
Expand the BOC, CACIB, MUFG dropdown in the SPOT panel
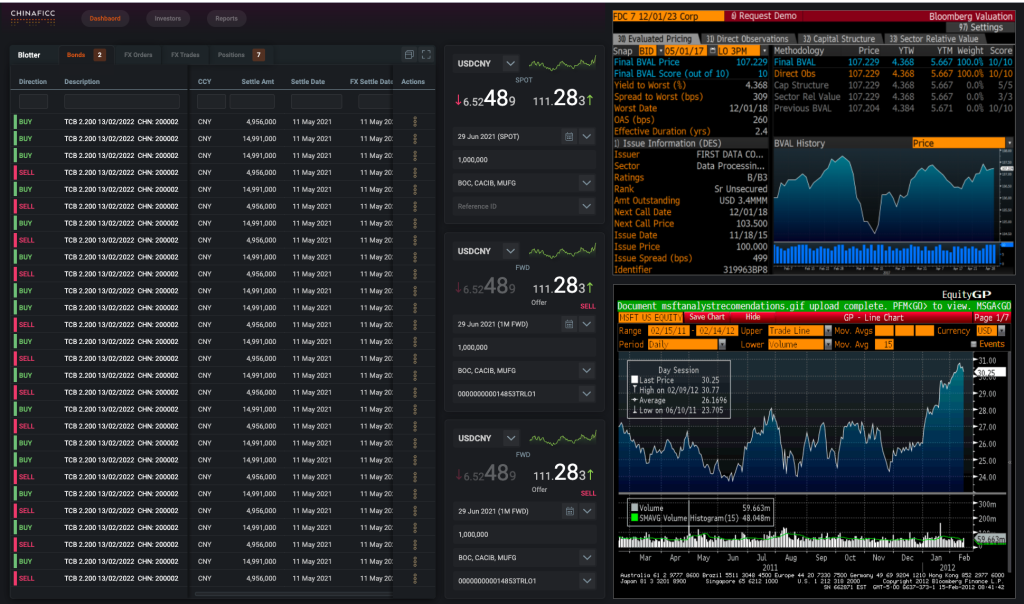tap(586, 183)
